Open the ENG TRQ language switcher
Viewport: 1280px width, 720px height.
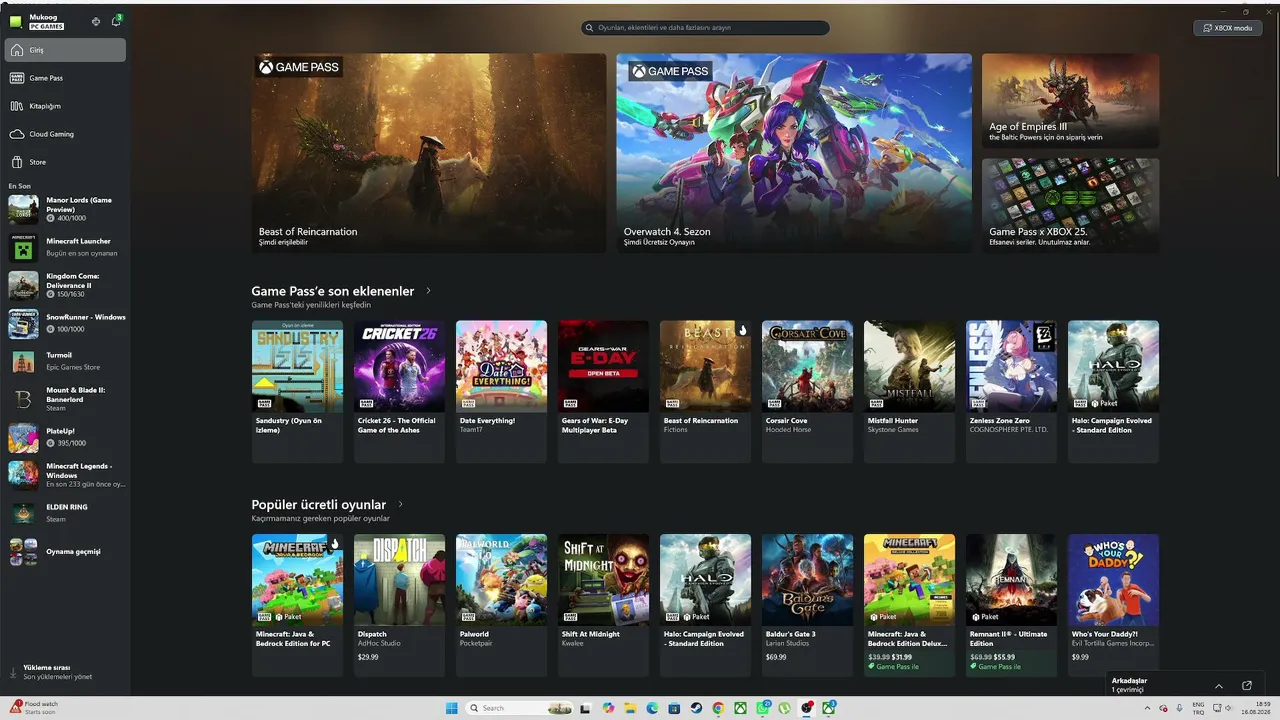(1198, 708)
